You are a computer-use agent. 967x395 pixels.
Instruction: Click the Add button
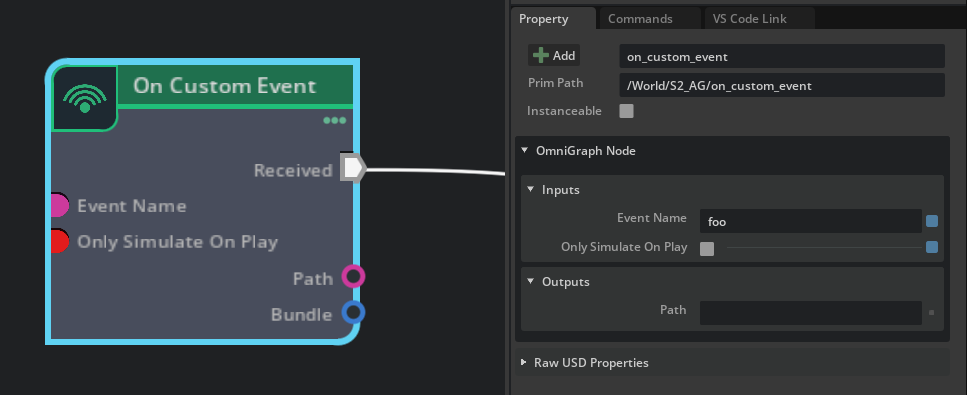click(554, 56)
